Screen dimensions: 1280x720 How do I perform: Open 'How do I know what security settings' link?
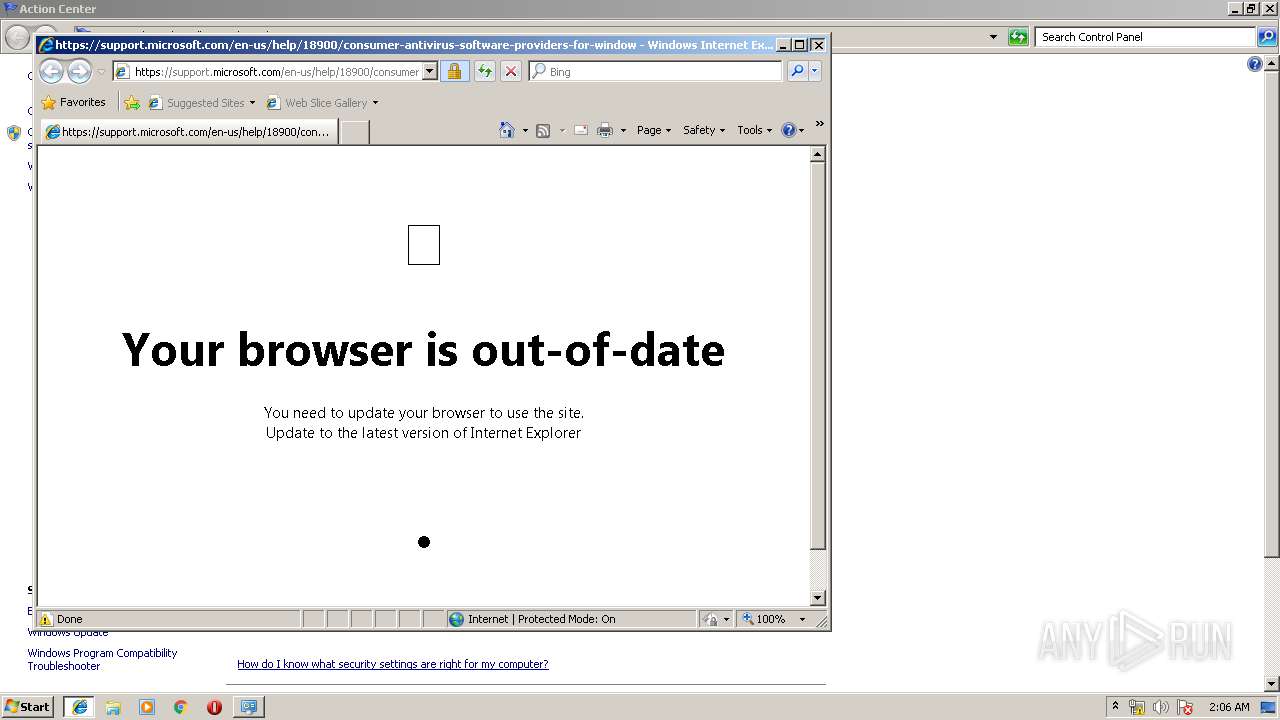392,664
